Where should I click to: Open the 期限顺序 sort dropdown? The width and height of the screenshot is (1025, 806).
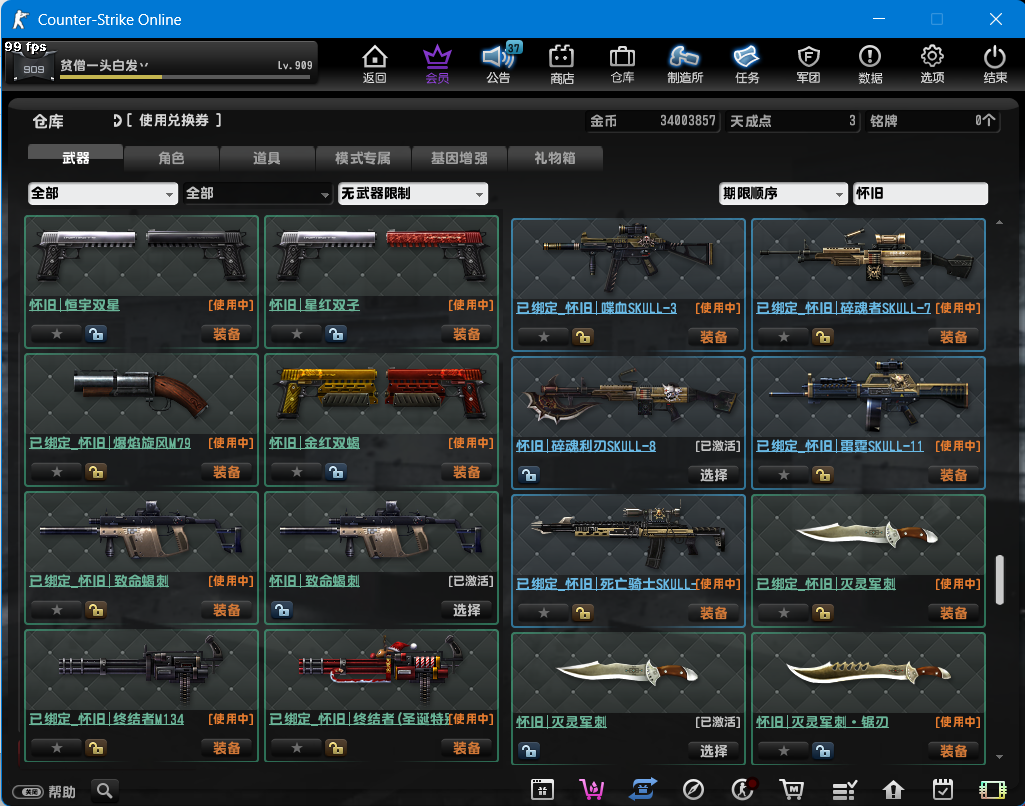tap(783, 193)
